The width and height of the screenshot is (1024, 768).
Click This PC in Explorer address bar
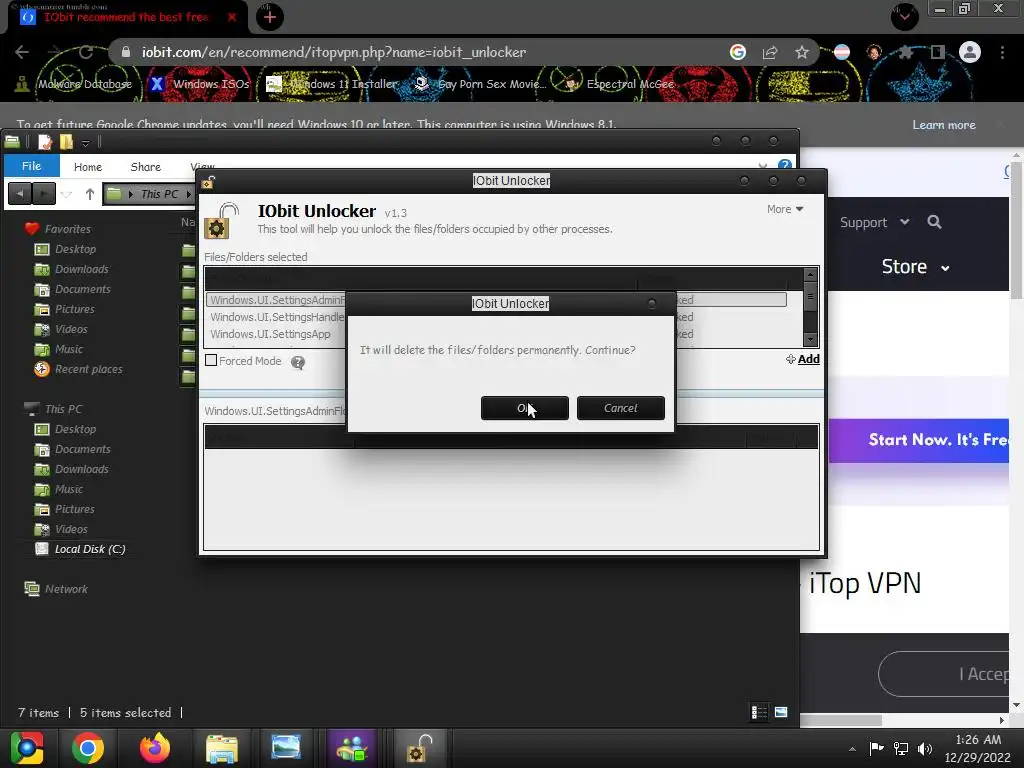click(x=159, y=194)
